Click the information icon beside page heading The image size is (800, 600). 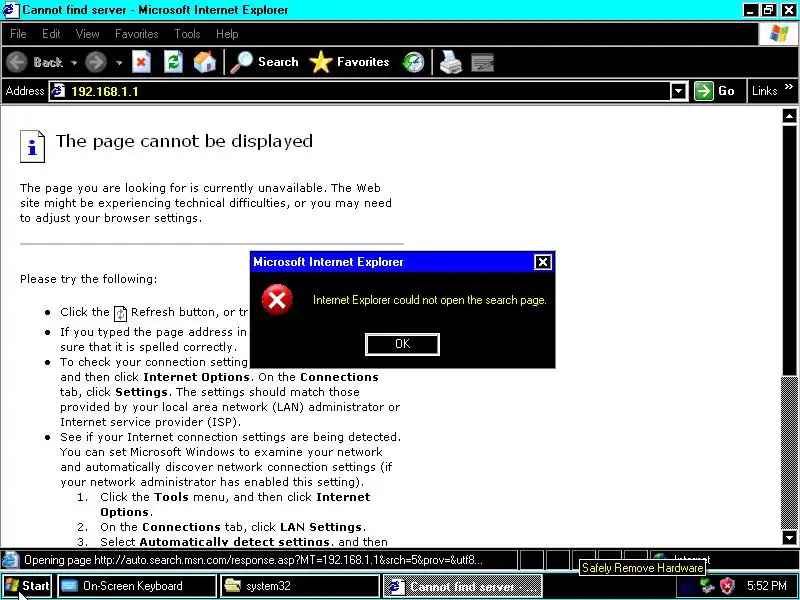coord(32,146)
